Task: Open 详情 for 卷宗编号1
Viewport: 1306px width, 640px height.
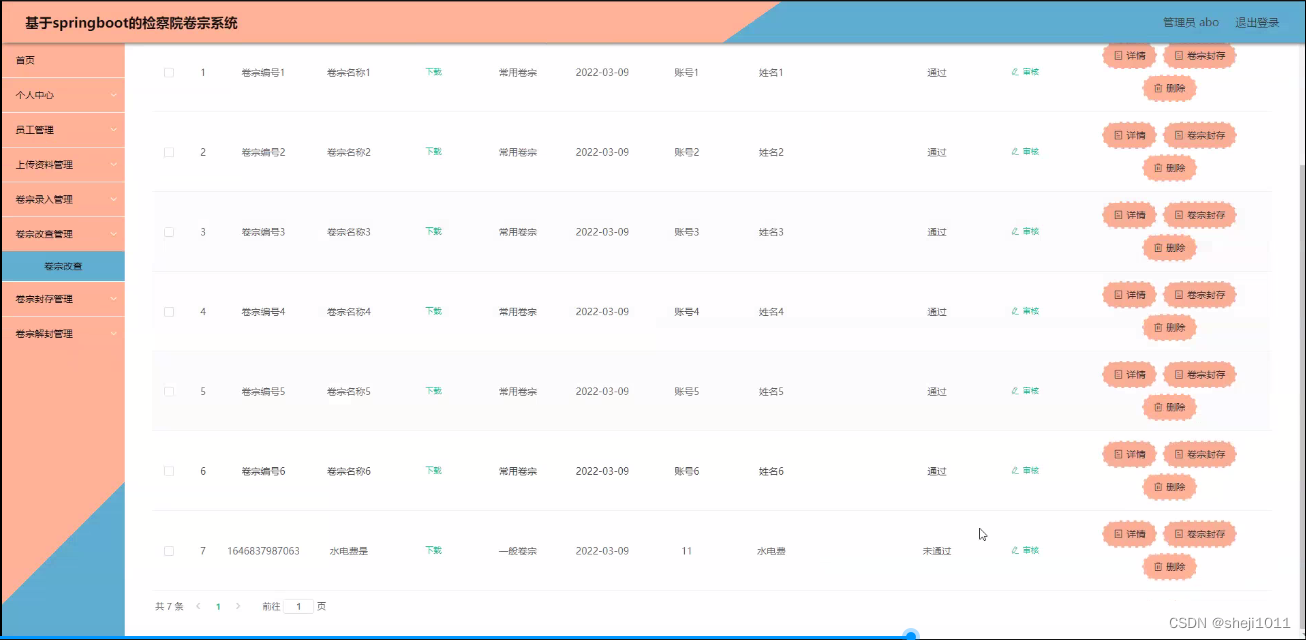Action: point(1128,55)
